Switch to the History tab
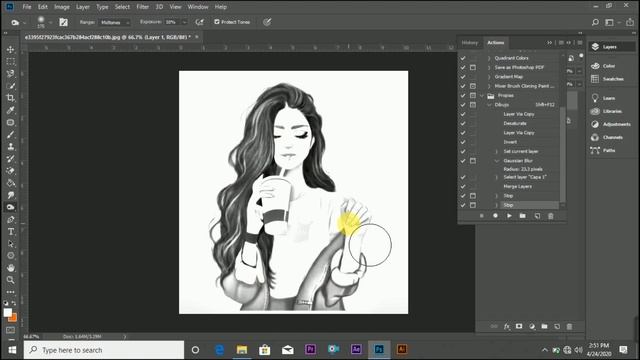Viewport: 640px width, 360px height. coord(470,42)
